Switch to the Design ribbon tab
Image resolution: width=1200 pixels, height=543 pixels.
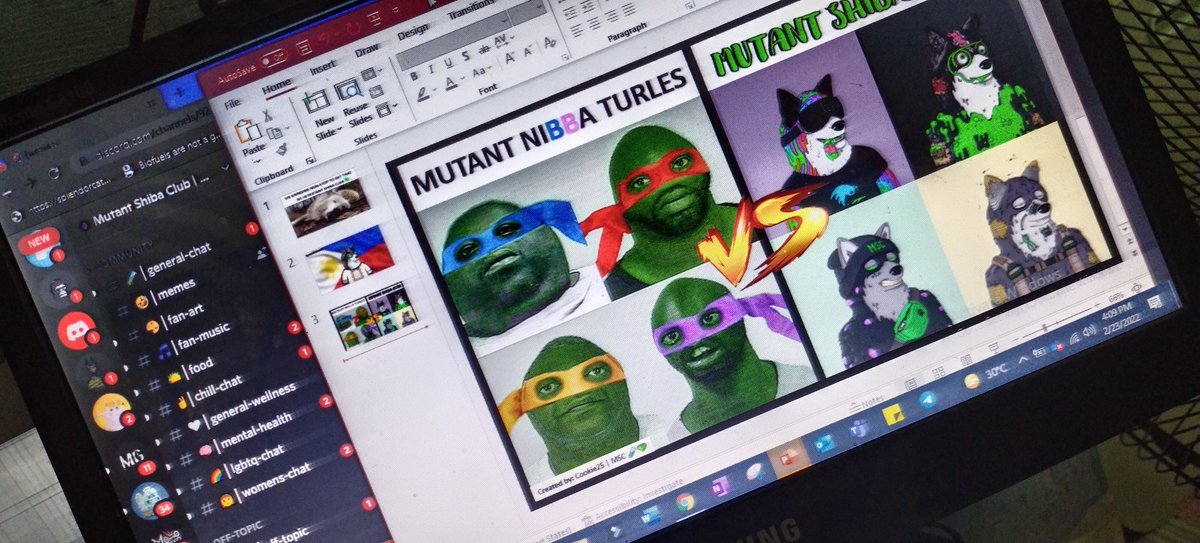pyautogui.click(x=413, y=32)
